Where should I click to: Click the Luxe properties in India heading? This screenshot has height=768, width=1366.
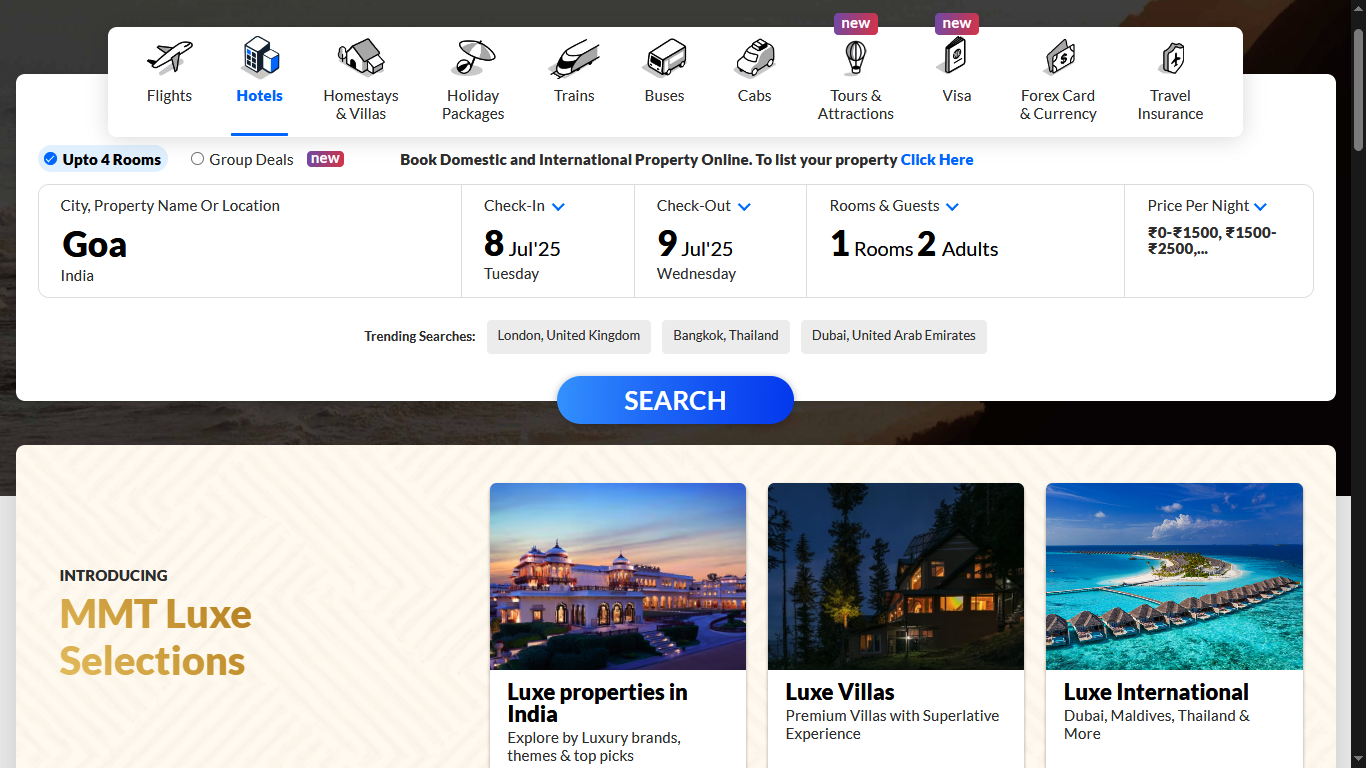(597, 703)
